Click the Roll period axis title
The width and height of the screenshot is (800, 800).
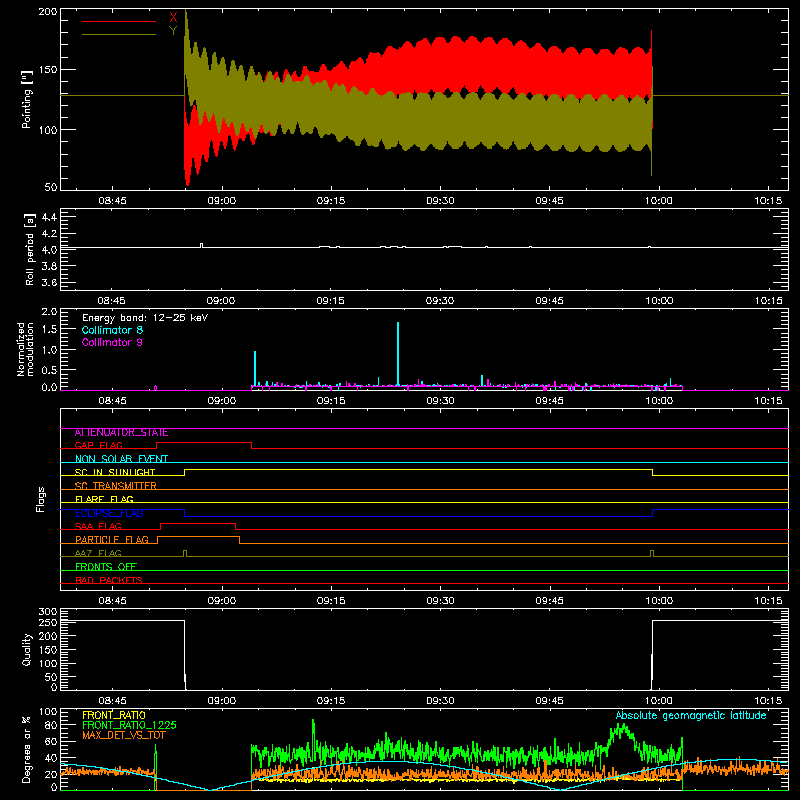(29, 249)
